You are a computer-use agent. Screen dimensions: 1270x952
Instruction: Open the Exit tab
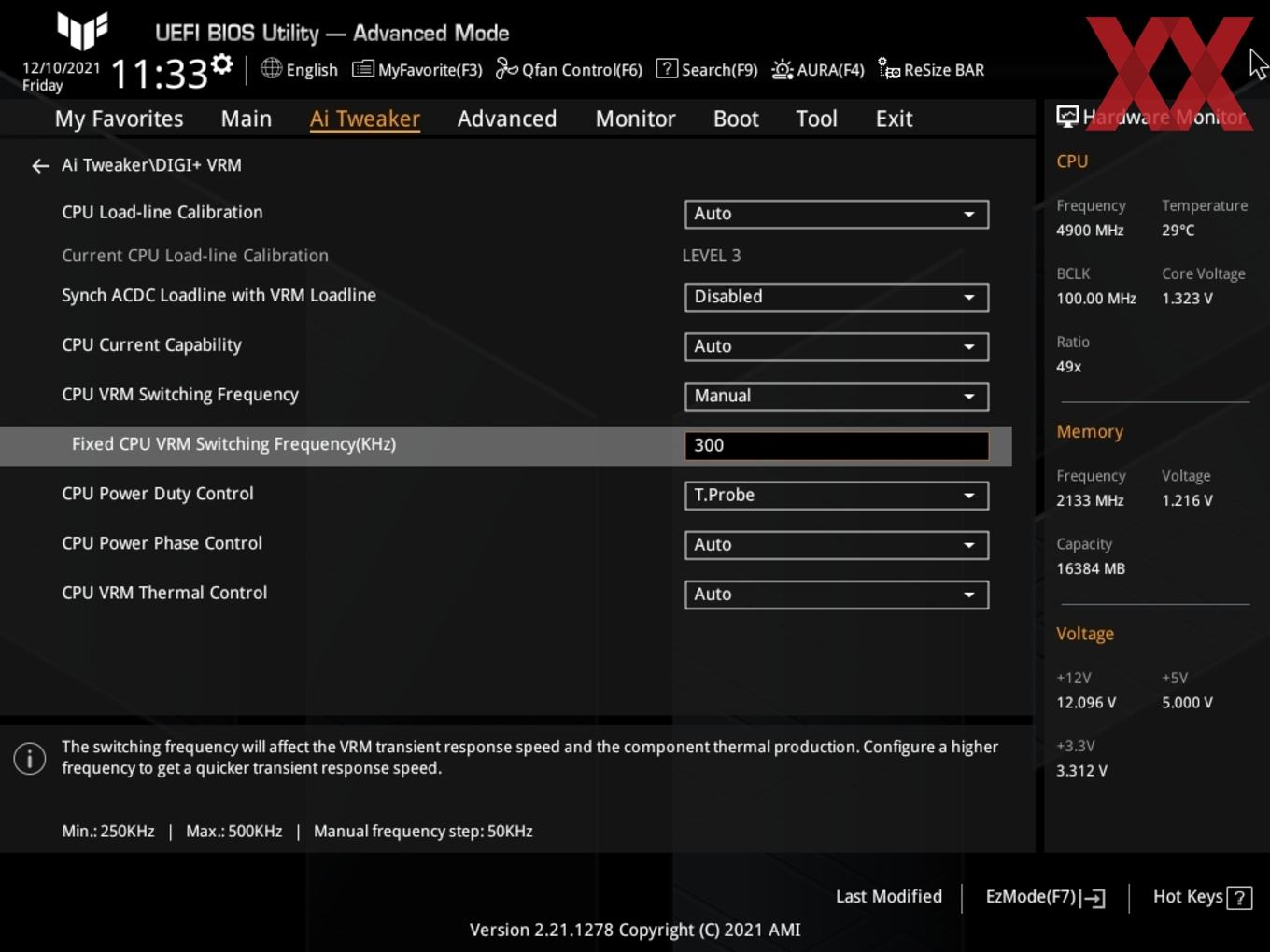(x=894, y=119)
